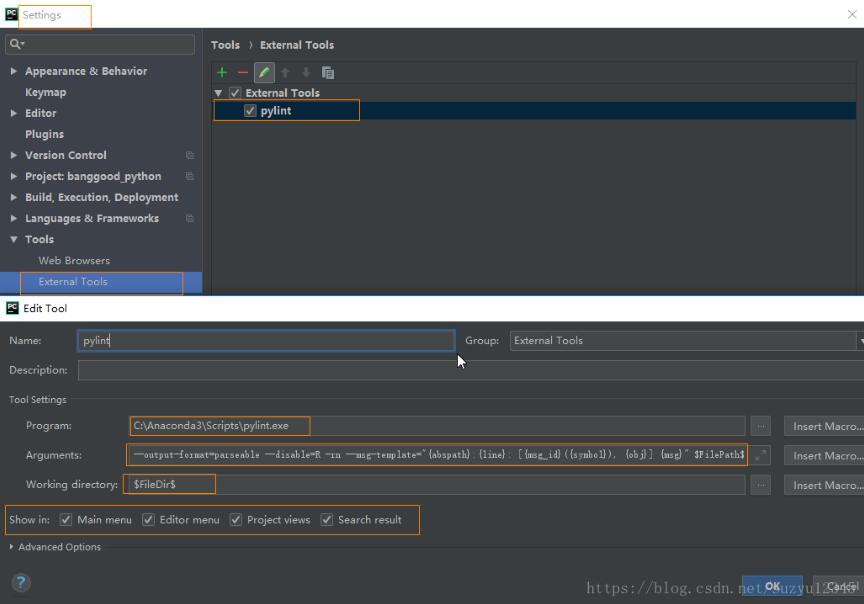Click browse button next to Working directory
This screenshot has height=604, width=864.
761,485
